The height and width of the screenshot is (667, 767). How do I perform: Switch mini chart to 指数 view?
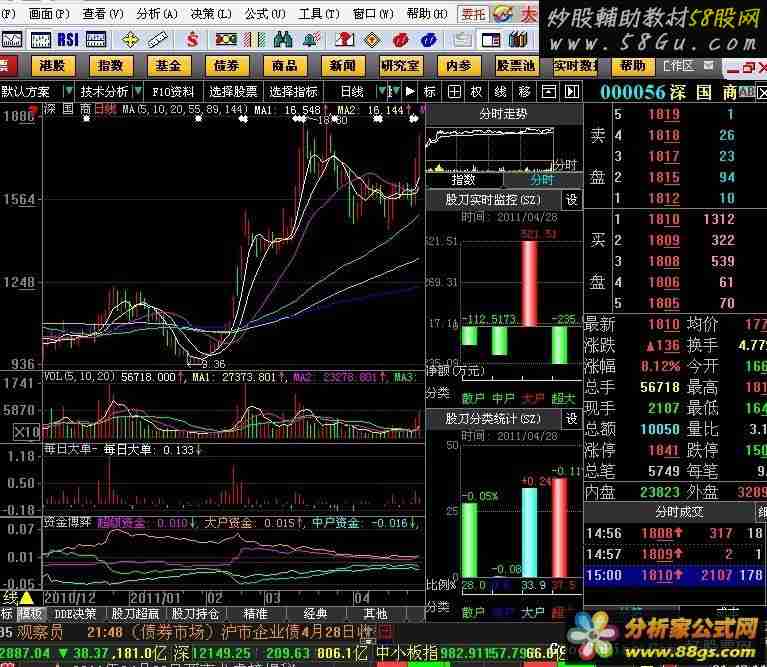[x=463, y=180]
